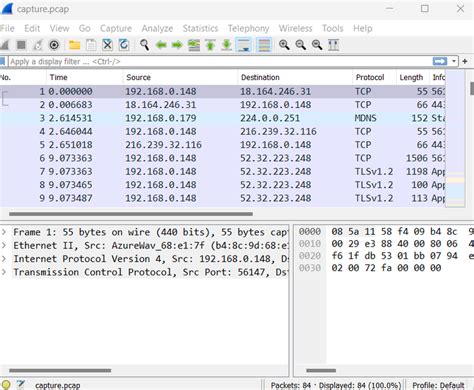Click packet list horizontal scrollbar
The image size is (474, 390).
(131, 214)
